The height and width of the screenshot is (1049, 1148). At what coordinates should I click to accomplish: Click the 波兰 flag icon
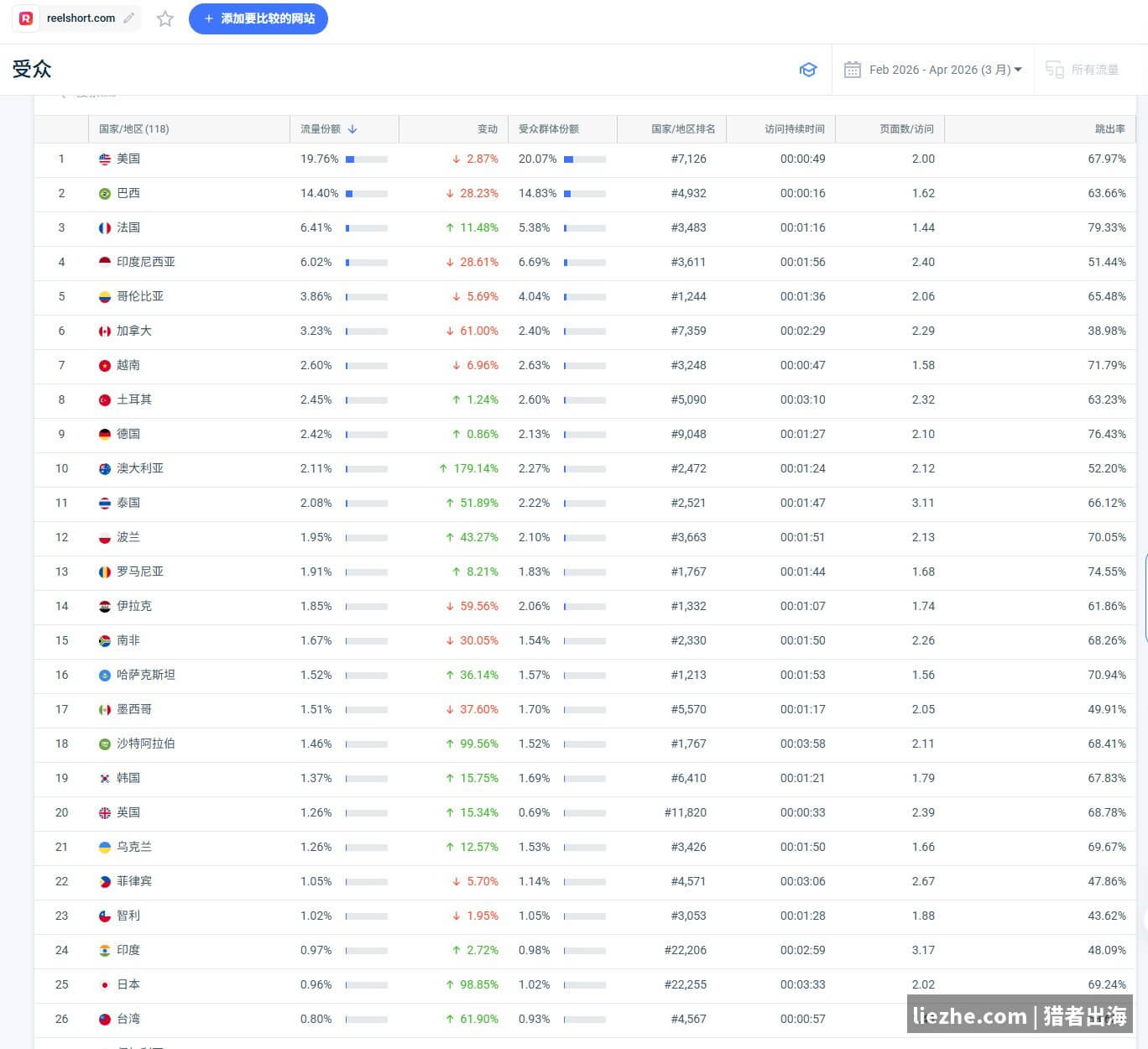point(105,538)
